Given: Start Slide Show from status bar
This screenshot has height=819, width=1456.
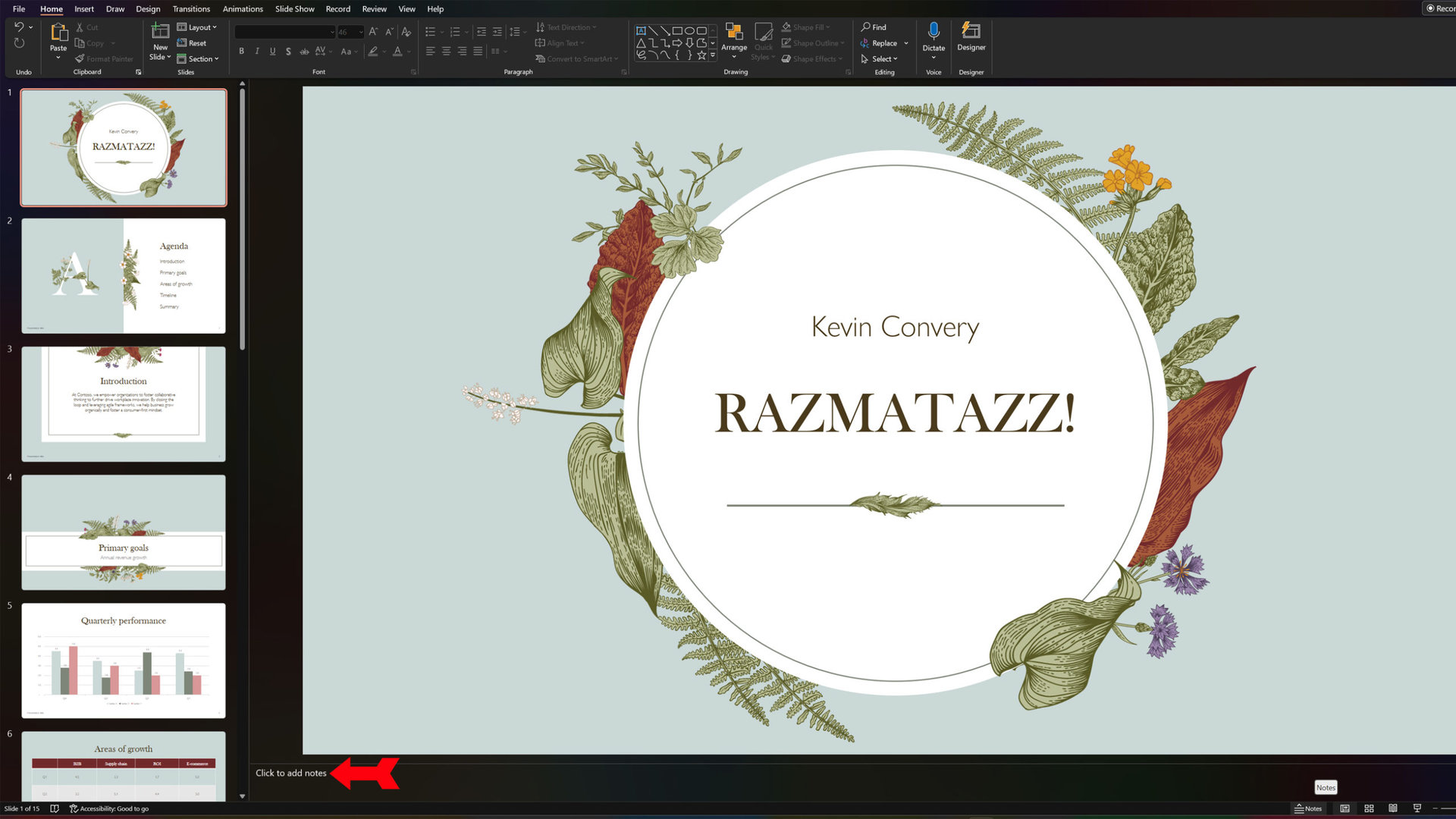Looking at the screenshot, I should tap(1417, 808).
